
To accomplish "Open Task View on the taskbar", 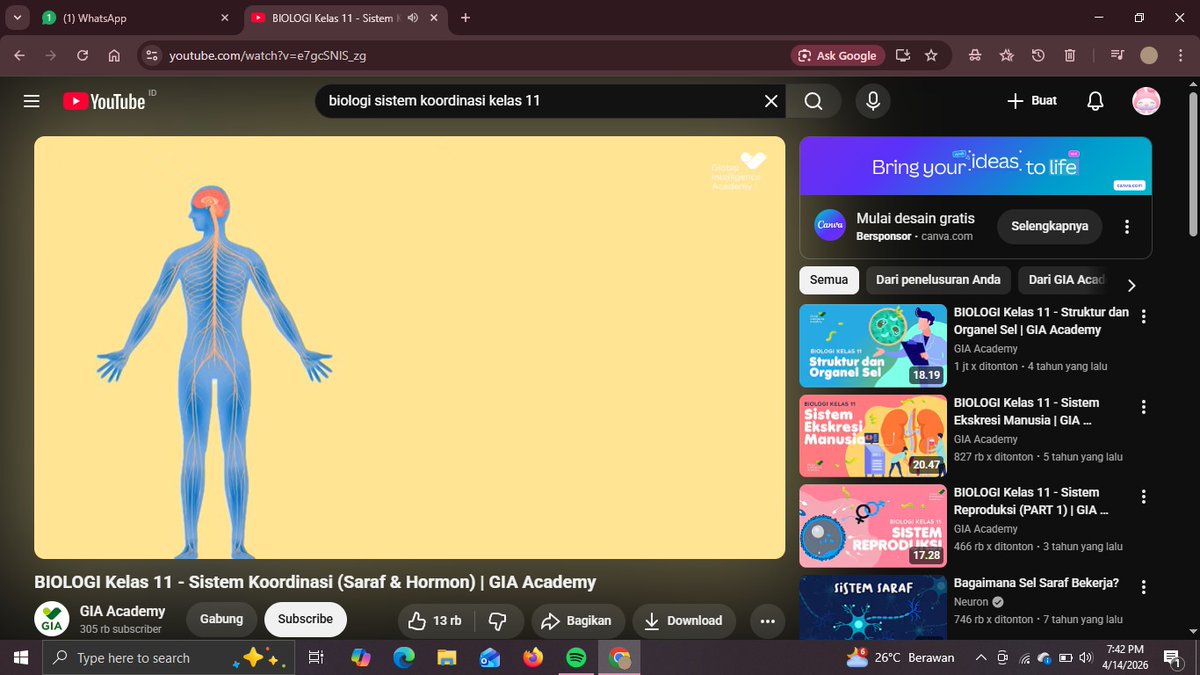I will (316, 658).
